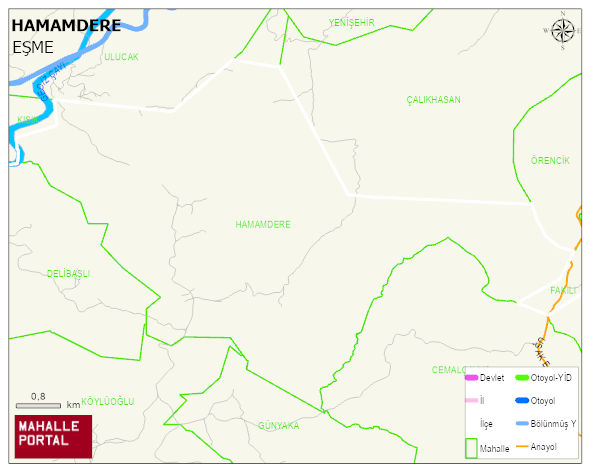Select the YENİŞEHİR neighborhood label
The width and height of the screenshot is (591, 472).
(351, 23)
